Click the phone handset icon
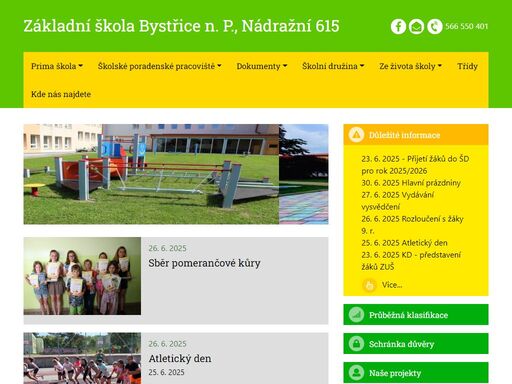The width and height of the screenshot is (512, 384). point(435,26)
